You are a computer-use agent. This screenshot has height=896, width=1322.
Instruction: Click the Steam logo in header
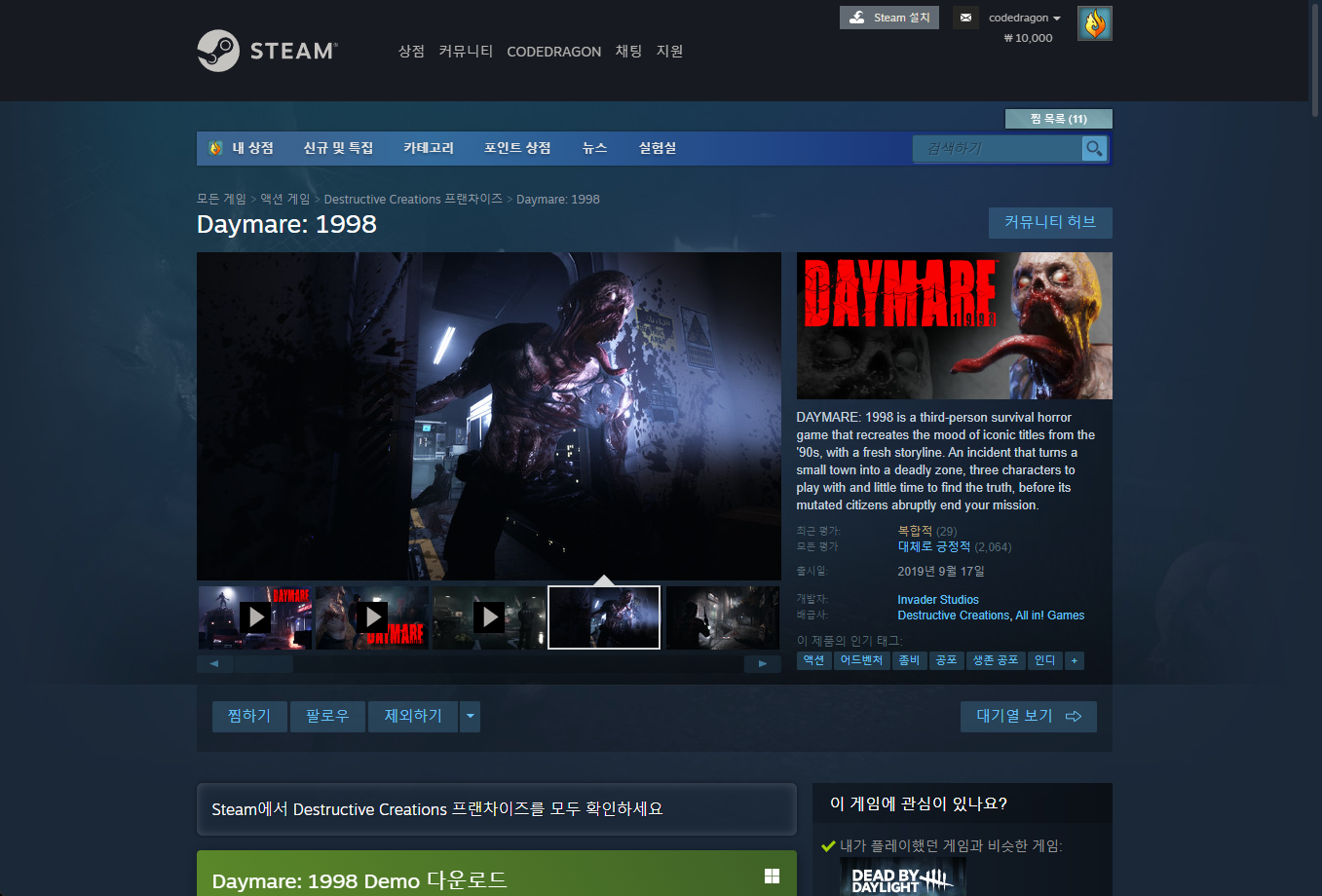267,51
